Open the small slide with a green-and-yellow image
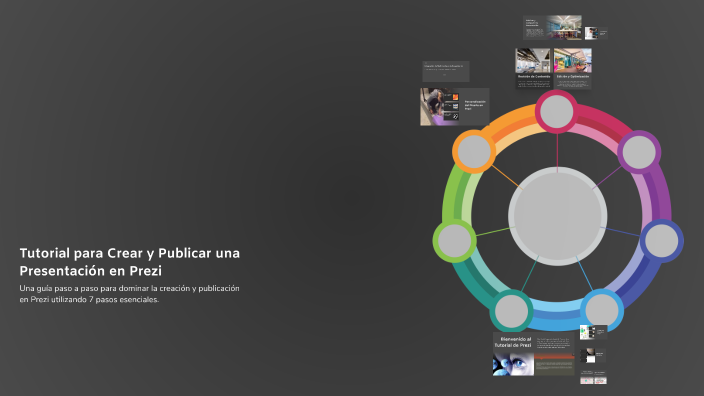The height and width of the screenshot is (396, 704). pyautogui.click(x=593, y=333)
